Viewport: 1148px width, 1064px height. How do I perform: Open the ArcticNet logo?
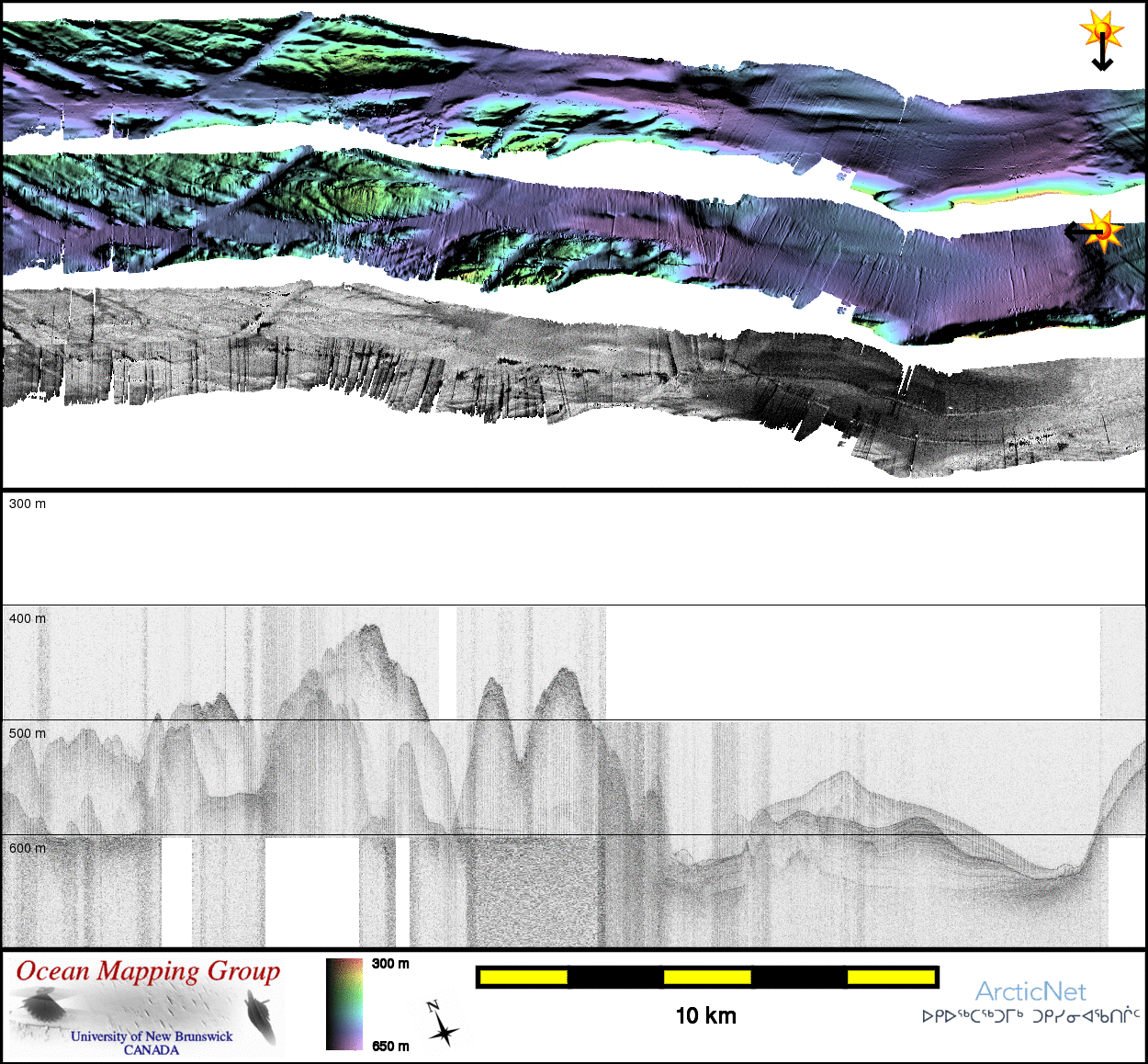1030,991
